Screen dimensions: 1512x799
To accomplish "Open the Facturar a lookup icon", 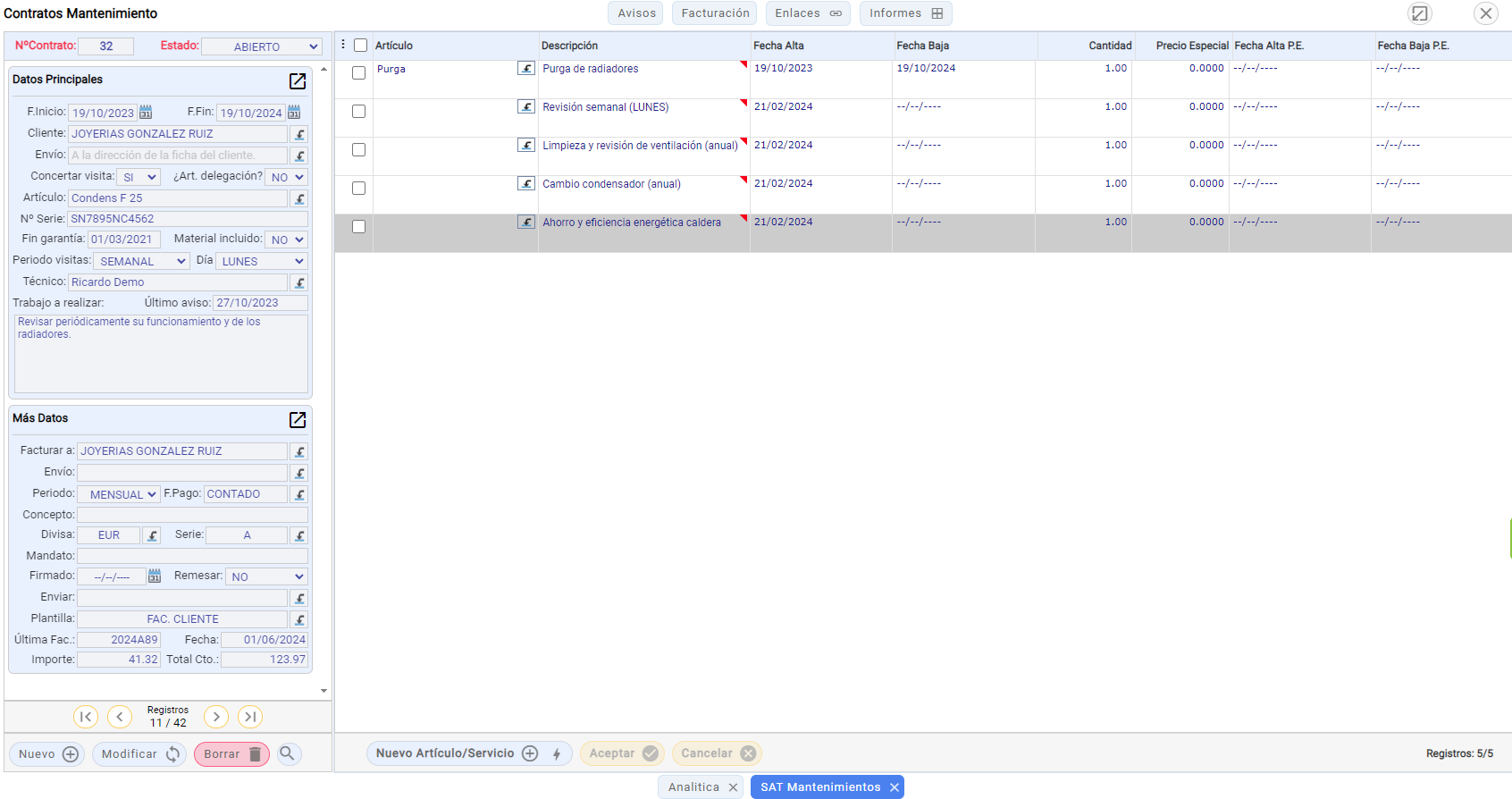I will pos(299,451).
